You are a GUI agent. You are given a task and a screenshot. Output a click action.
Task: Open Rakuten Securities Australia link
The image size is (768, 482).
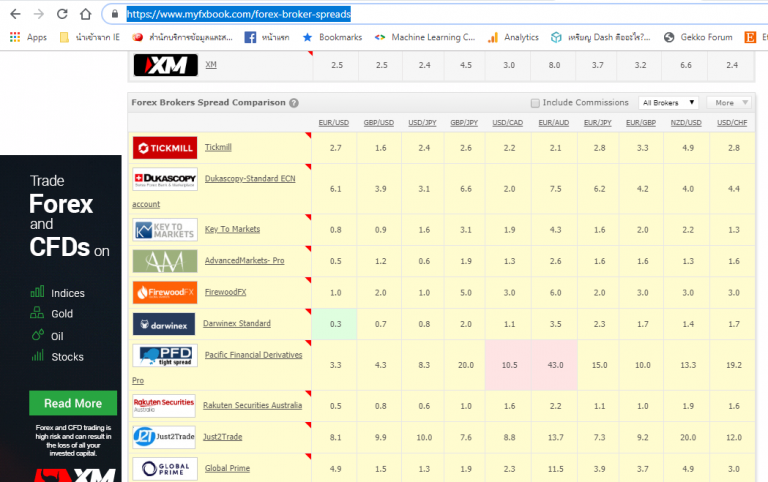point(252,405)
